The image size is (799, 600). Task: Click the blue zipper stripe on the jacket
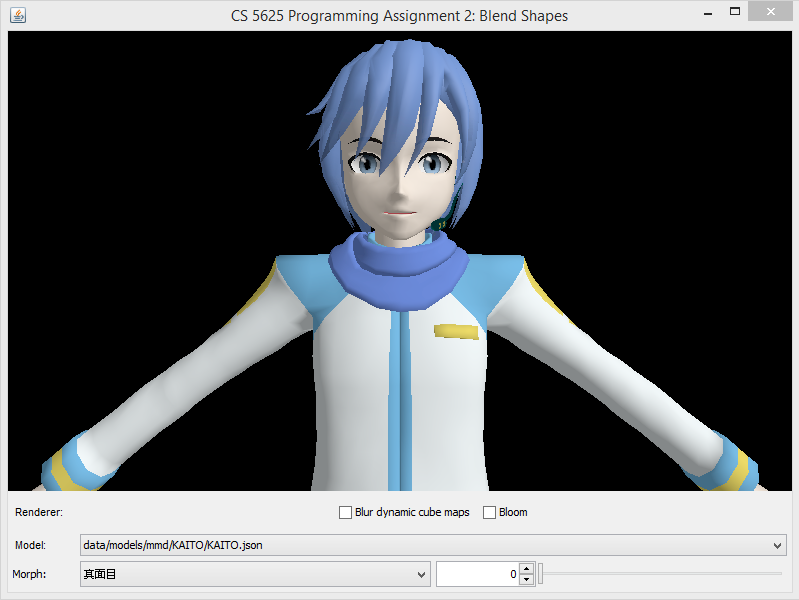[401, 400]
